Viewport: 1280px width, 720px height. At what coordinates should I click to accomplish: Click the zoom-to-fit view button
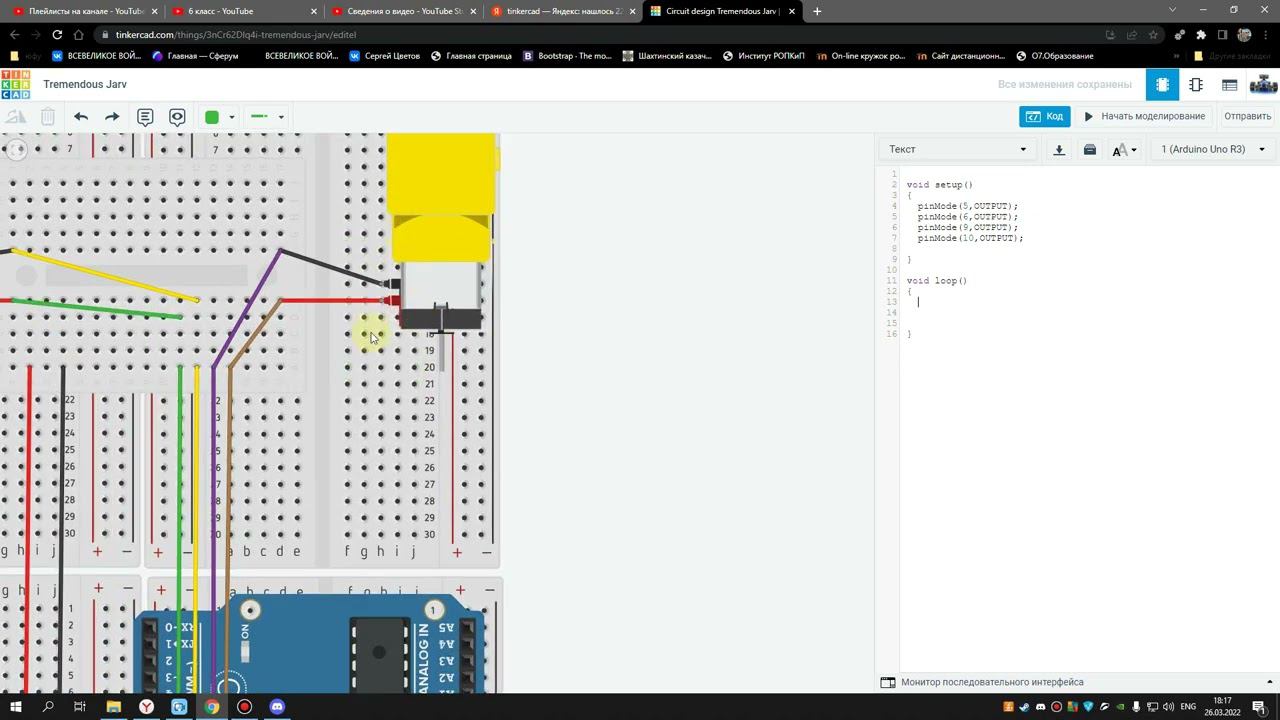coord(16,149)
